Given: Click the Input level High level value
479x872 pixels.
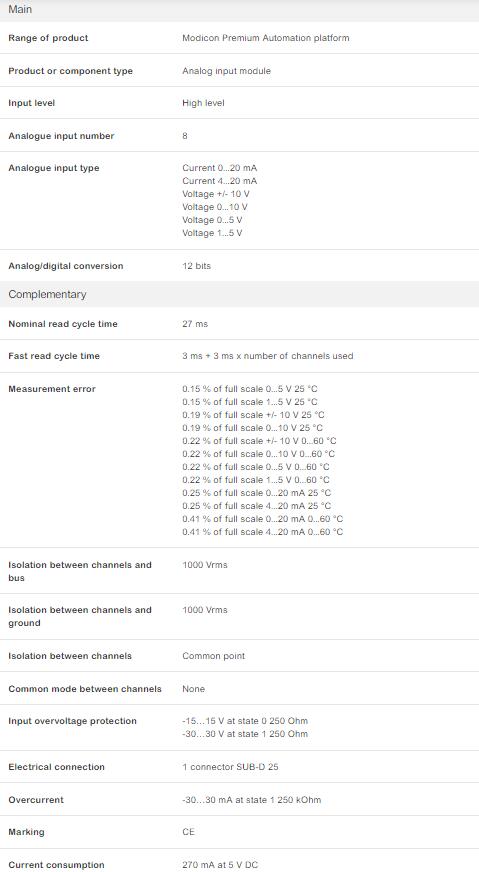Looking at the screenshot, I should [203, 103].
